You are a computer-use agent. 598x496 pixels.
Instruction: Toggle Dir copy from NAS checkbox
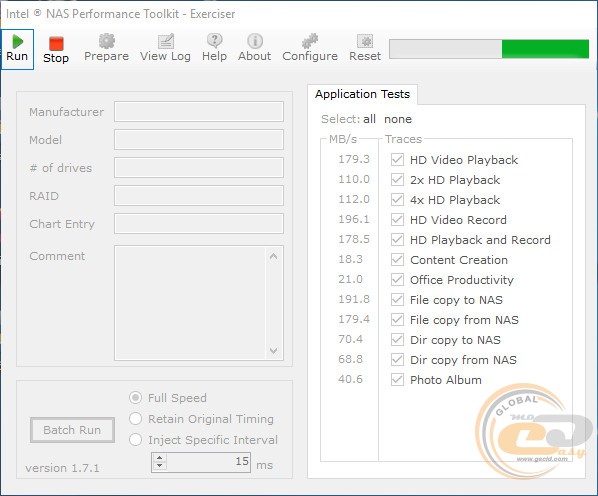[397, 360]
